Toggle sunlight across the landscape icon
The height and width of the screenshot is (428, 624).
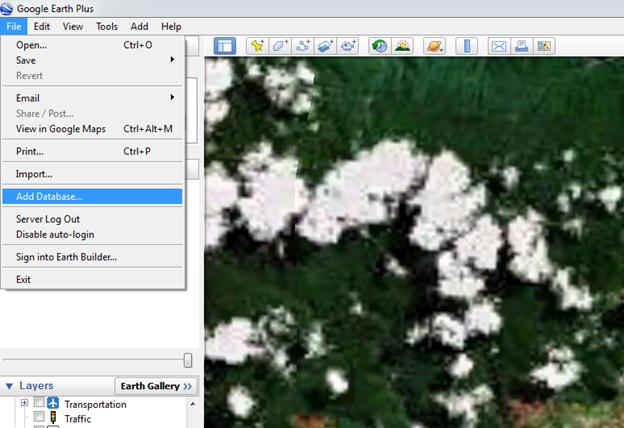click(x=402, y=46)
